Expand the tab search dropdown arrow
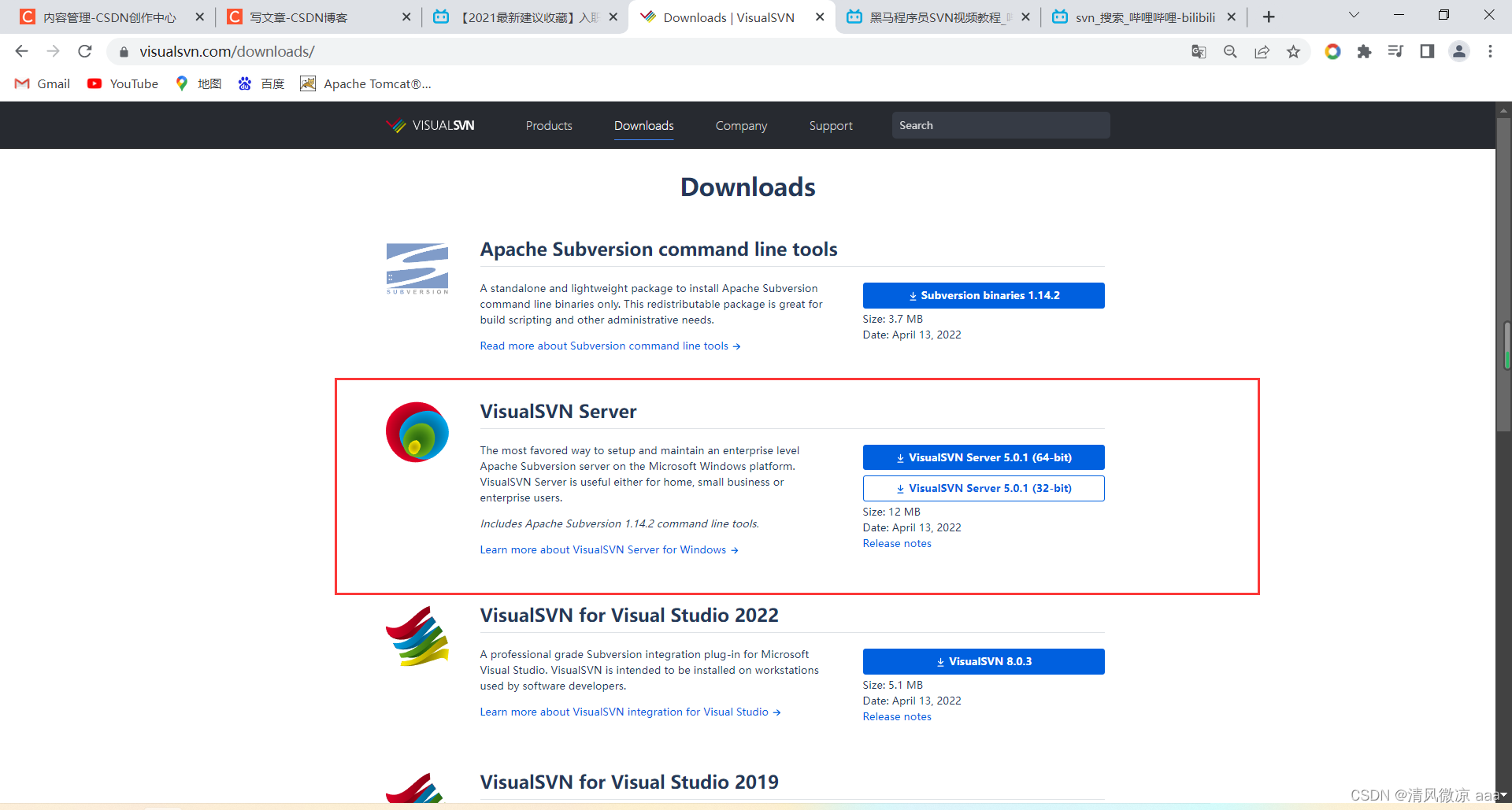The width and height of the screenshot is (1512, 810). point(1354,15)
